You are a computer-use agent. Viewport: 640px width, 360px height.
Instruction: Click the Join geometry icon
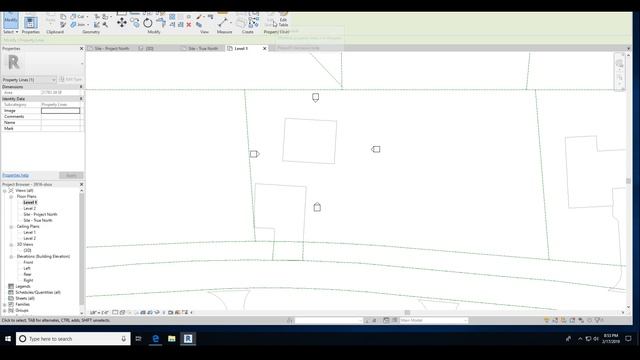point(78,25)
